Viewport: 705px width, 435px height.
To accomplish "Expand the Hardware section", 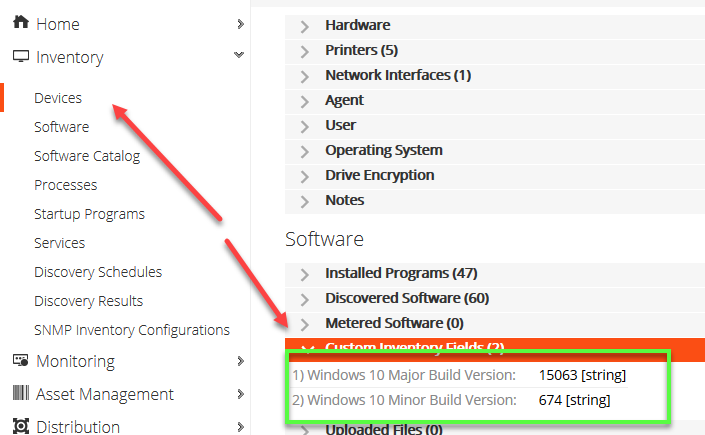I will (x=357, y=25).
